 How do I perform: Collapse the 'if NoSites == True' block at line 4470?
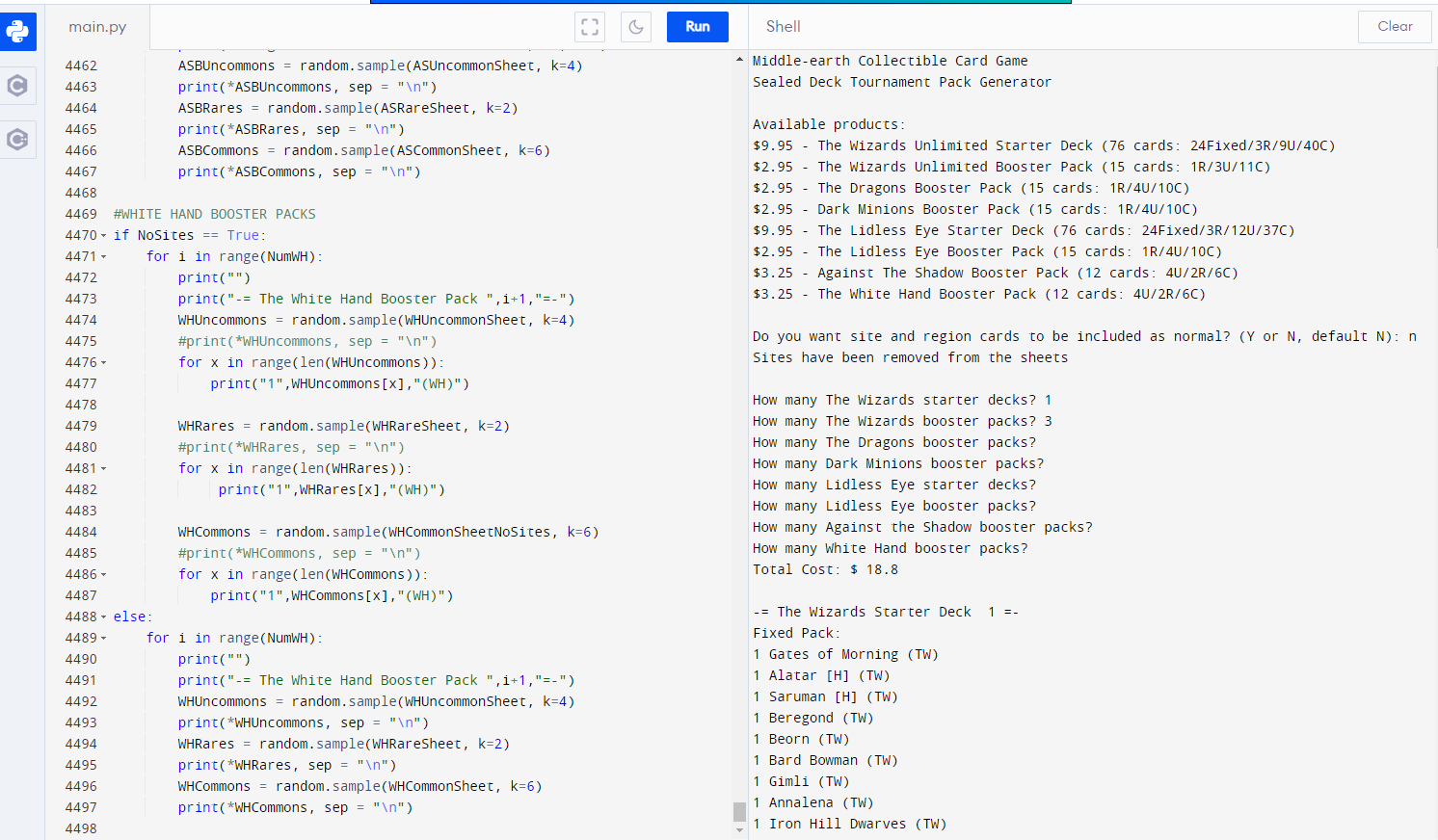click(x=104, y=236)
